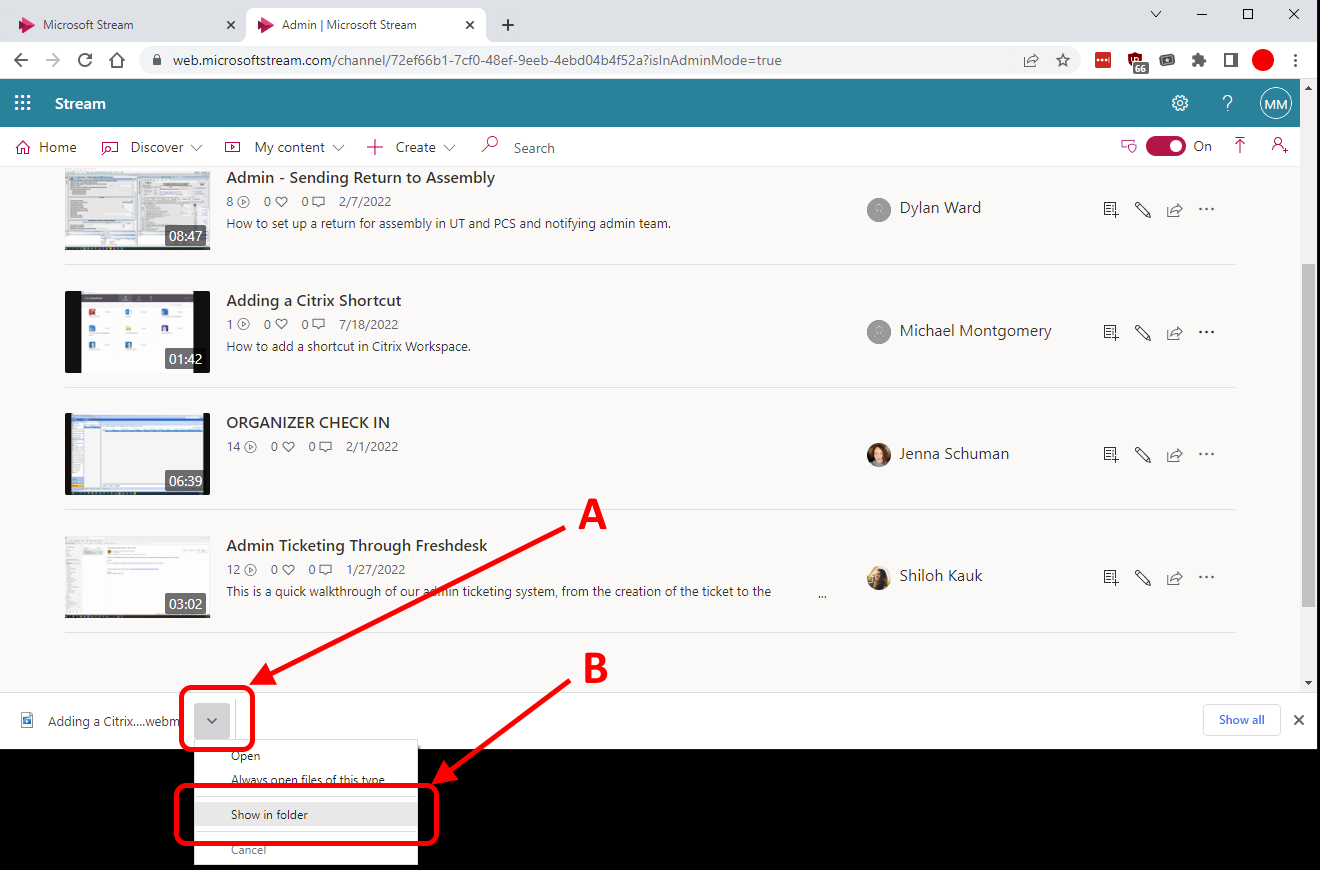Add Dylan Ward's video to a list

(x=1111, y=209)
